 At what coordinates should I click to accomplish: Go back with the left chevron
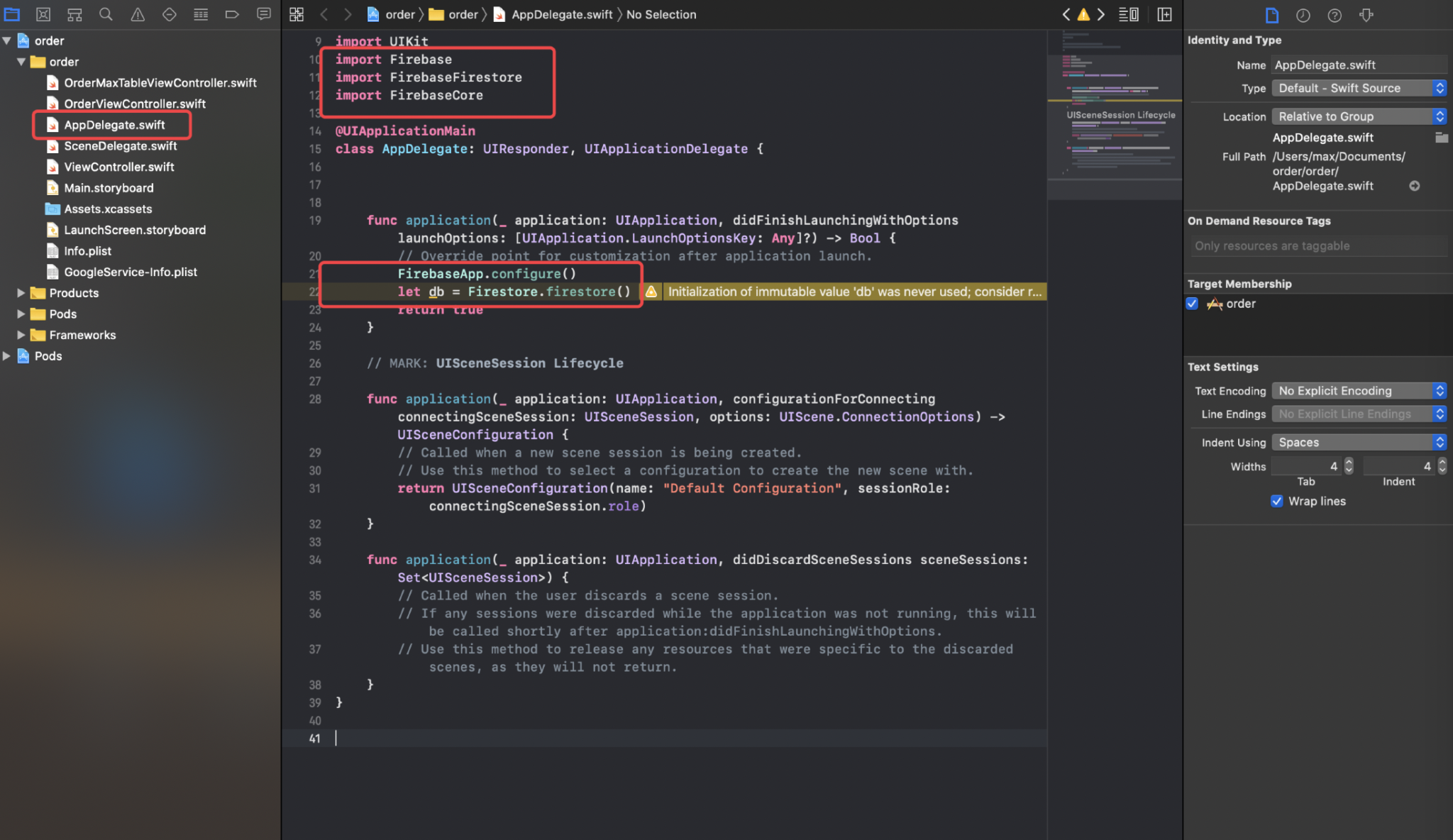324,14
